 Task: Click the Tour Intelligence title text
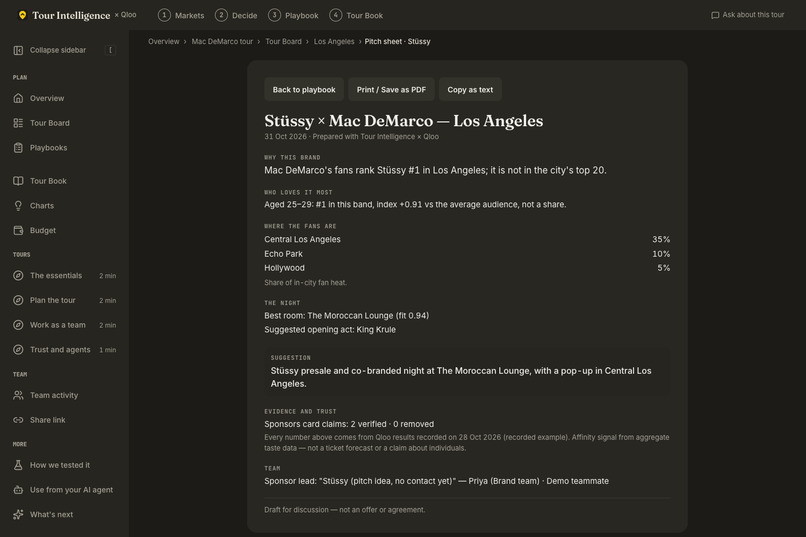click(71, 15)
